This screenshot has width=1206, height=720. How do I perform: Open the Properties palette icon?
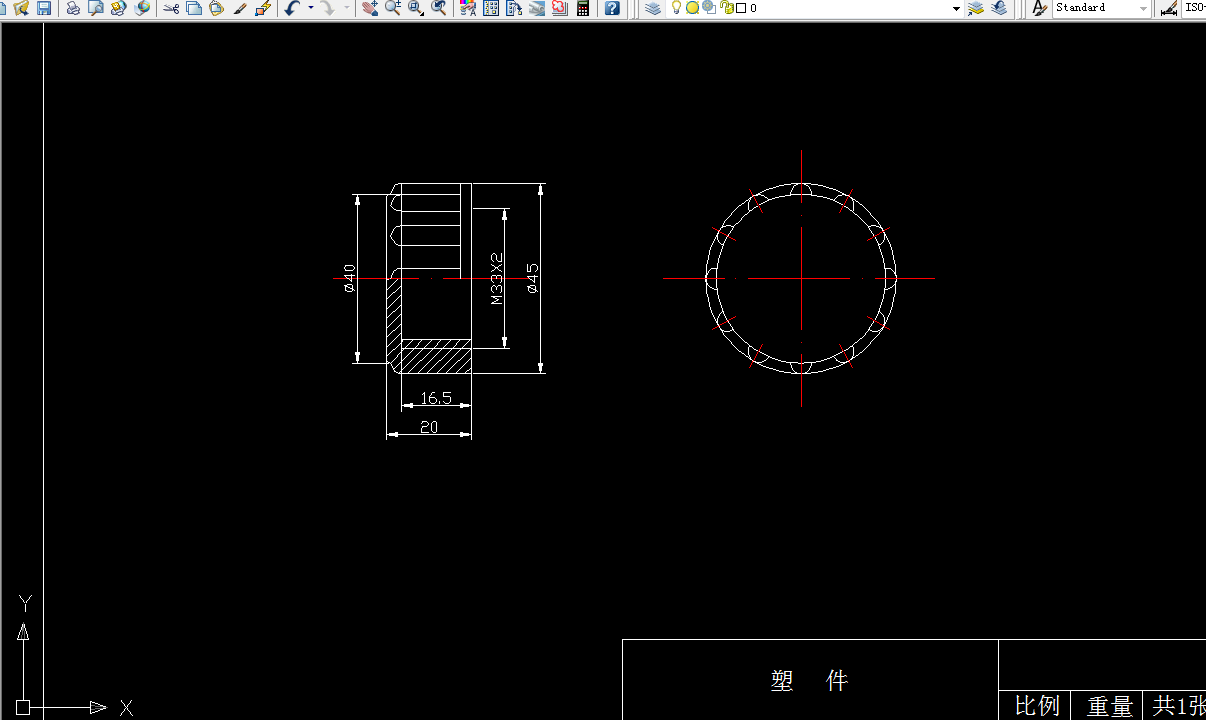(468, 8)
